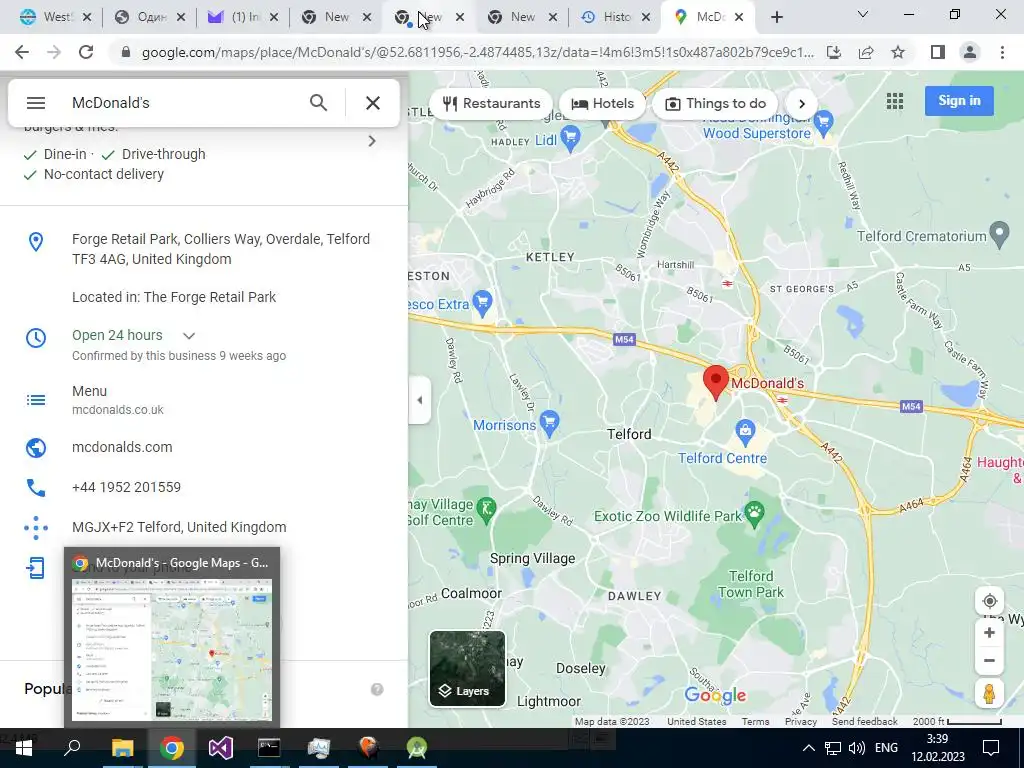1024x768 pixels.
Task: Expand the Open 24 hours schedule
Action: [x=189, y=336]
